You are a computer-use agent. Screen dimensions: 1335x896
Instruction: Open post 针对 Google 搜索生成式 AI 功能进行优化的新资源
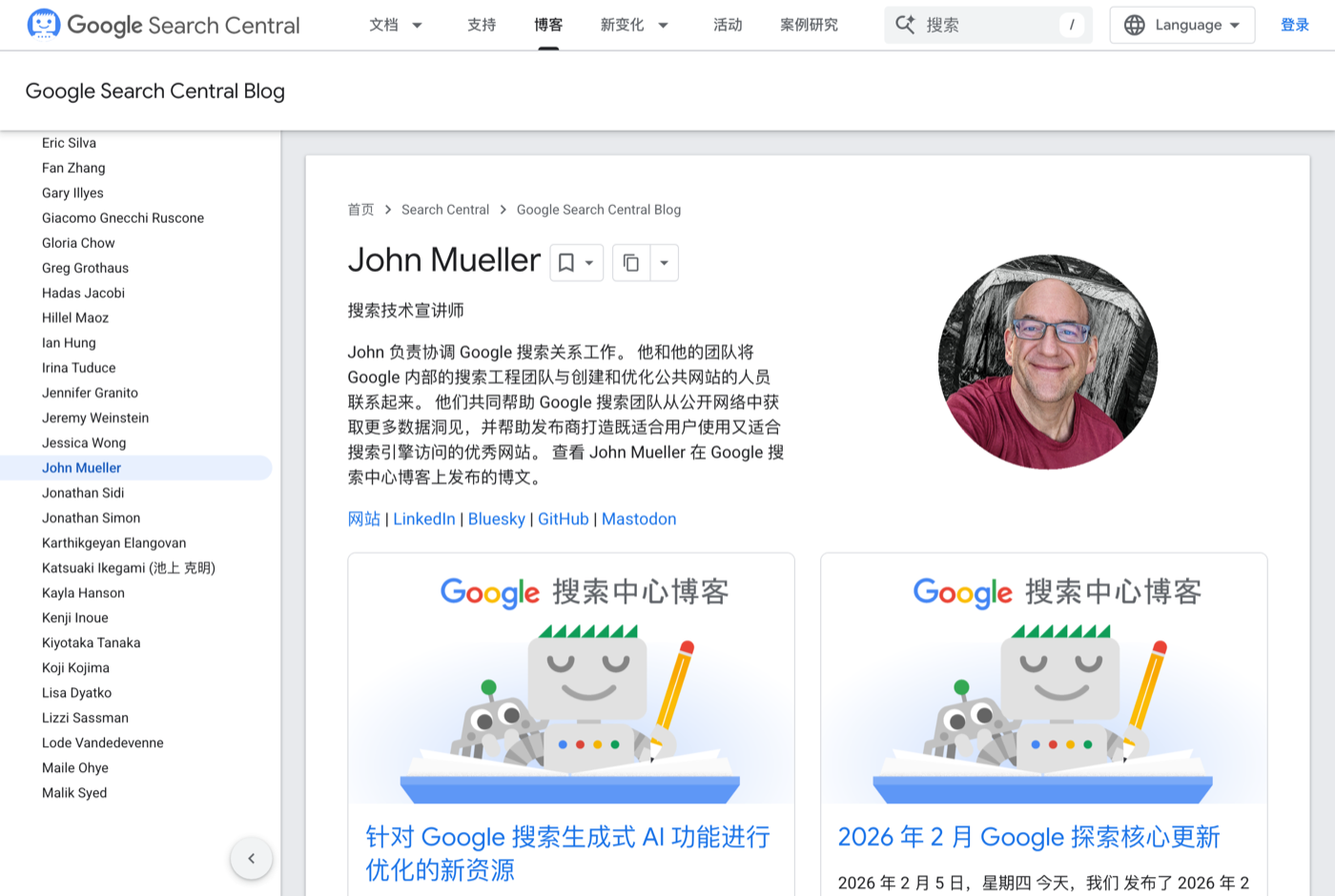click(568, 853)
